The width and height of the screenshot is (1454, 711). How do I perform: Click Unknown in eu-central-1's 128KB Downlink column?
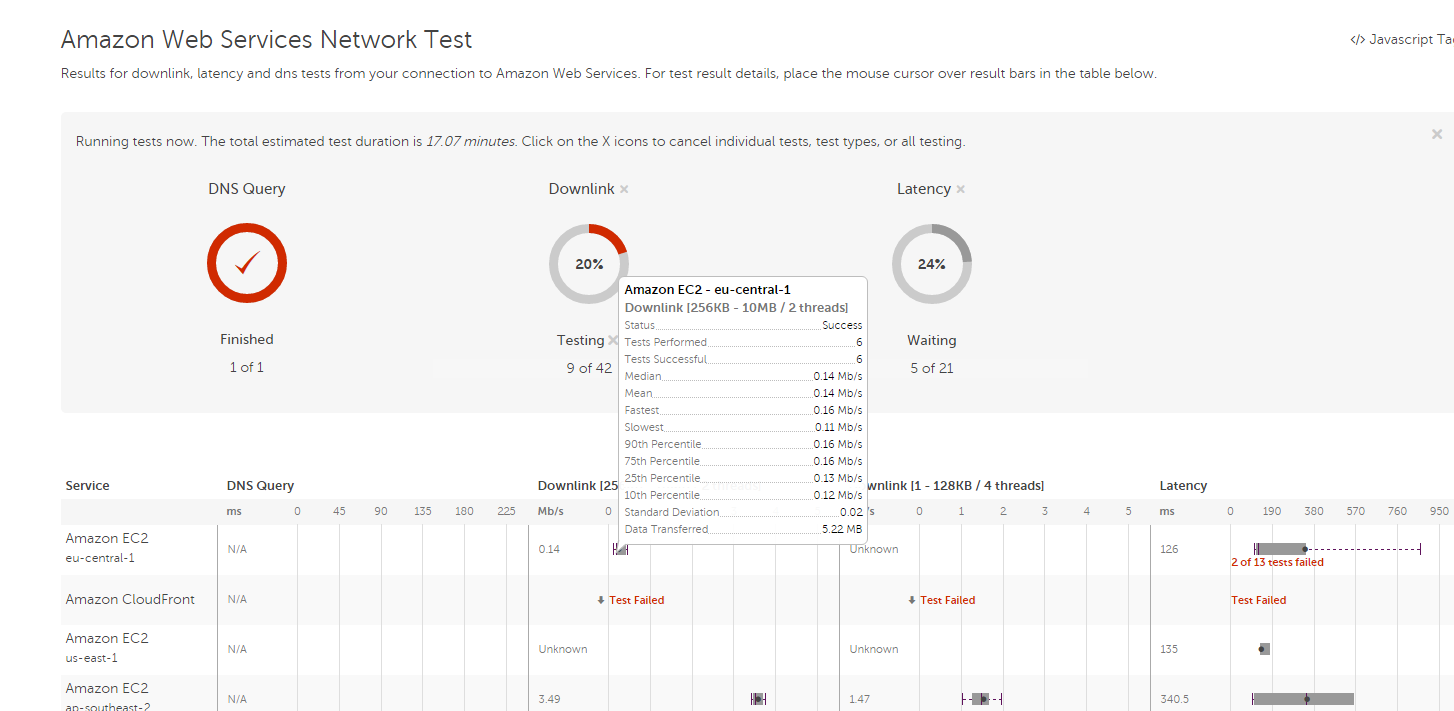point(874,549)
